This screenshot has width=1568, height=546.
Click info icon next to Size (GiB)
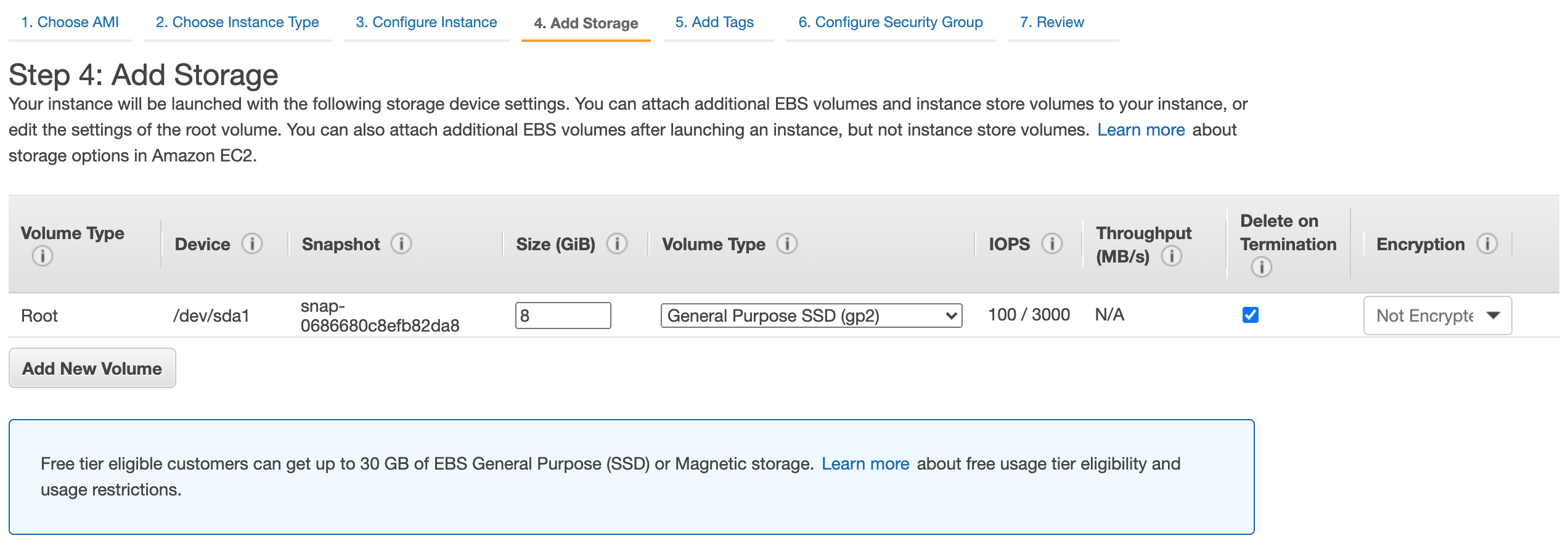coord(617,244)
